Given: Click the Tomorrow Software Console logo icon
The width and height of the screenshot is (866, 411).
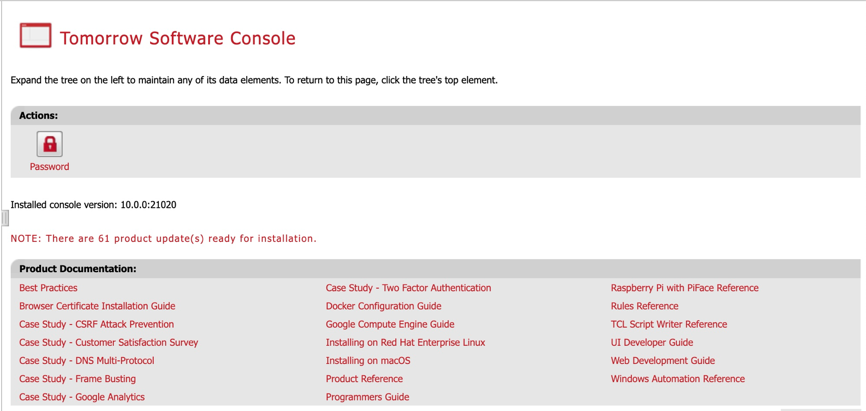Looking at the screenshot, I should click(35, 36).
